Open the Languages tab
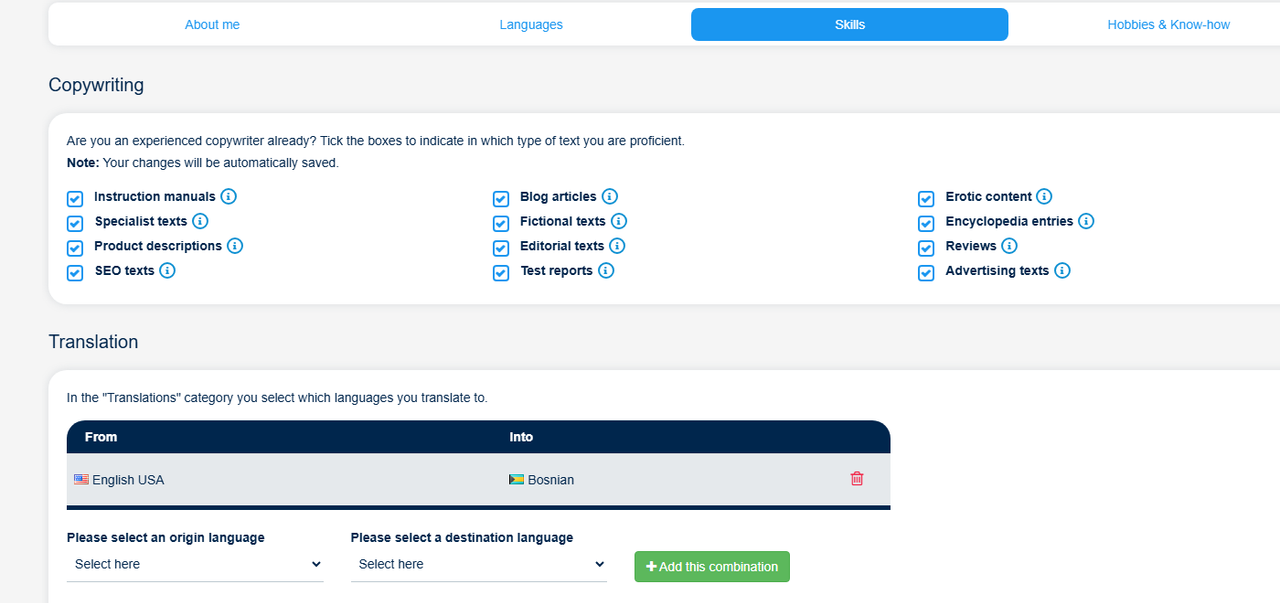The width and height of the screenshot is (1280, 603). click(x=531, y=25)
